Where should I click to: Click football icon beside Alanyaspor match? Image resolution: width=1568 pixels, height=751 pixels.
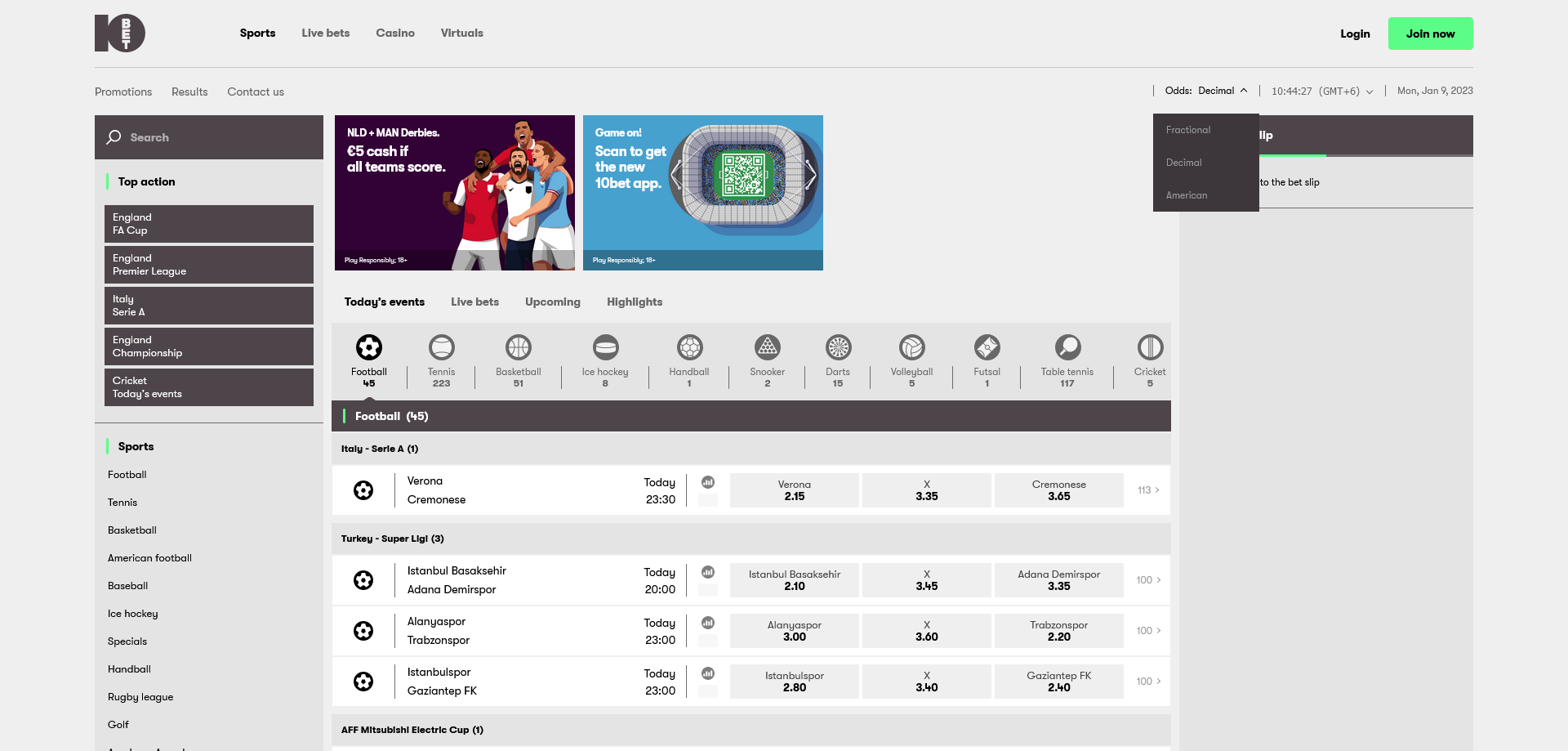coord(363,631)
